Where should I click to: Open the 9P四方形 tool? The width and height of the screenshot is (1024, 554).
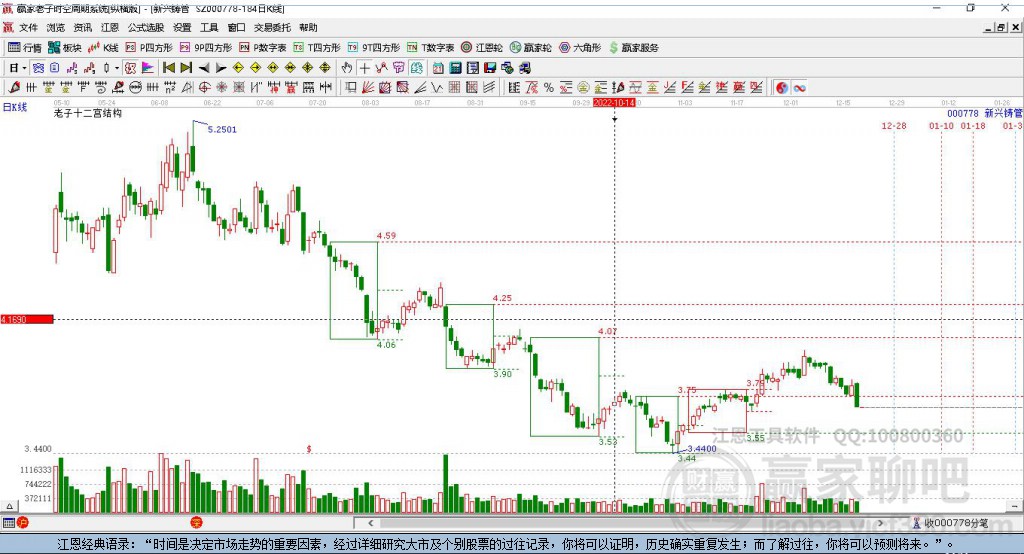click(206, 48)
